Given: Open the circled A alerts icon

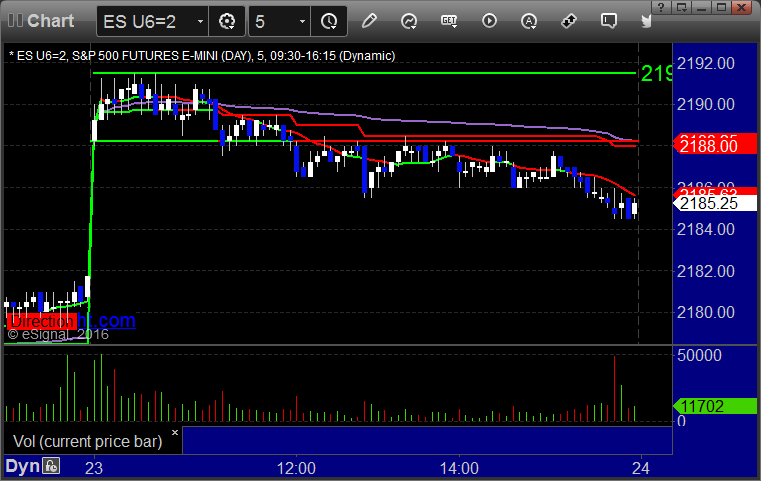Looking at the screenshot, I should (x=529, y=21).
